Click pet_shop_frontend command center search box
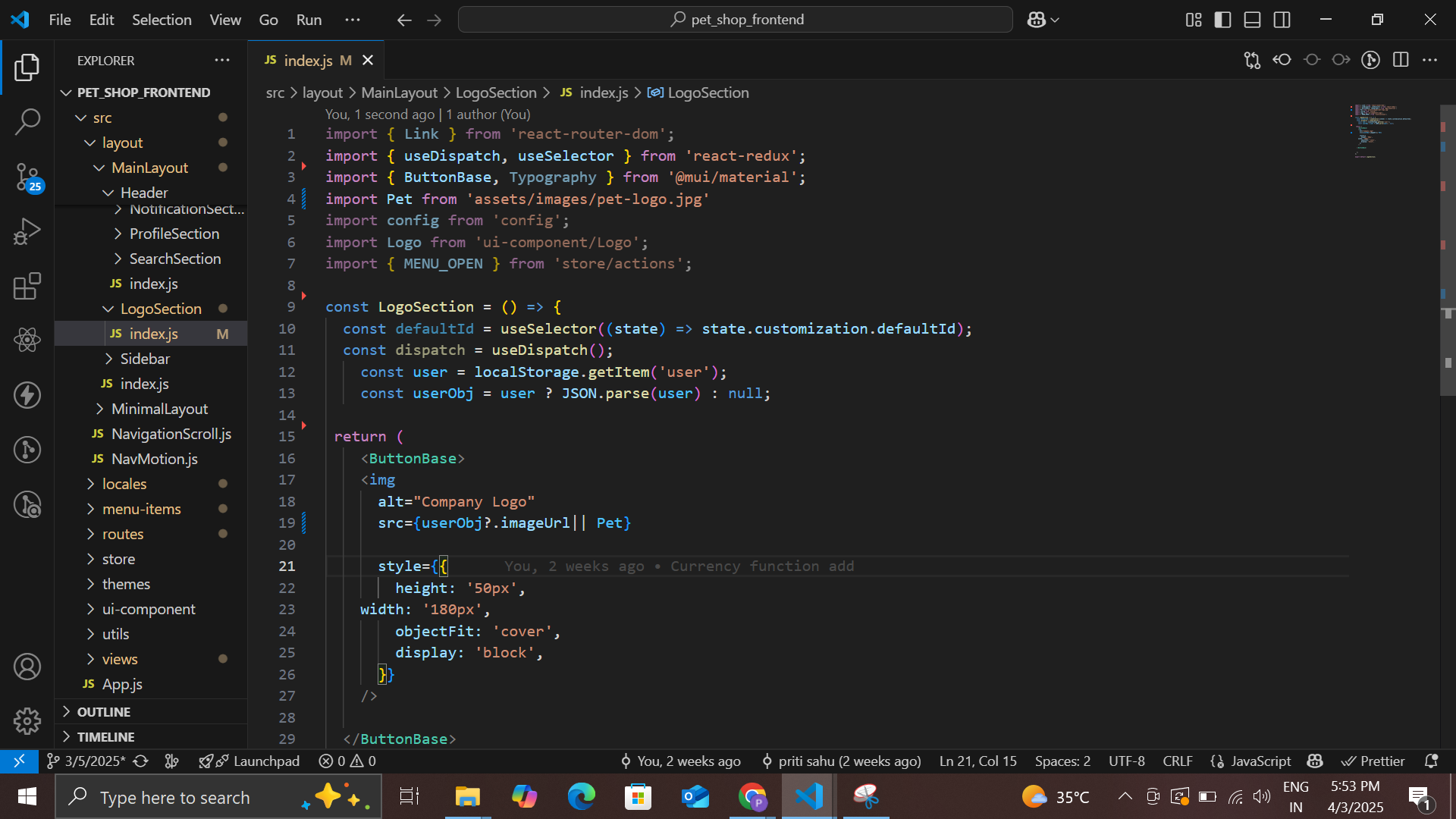 pos(736,20)
